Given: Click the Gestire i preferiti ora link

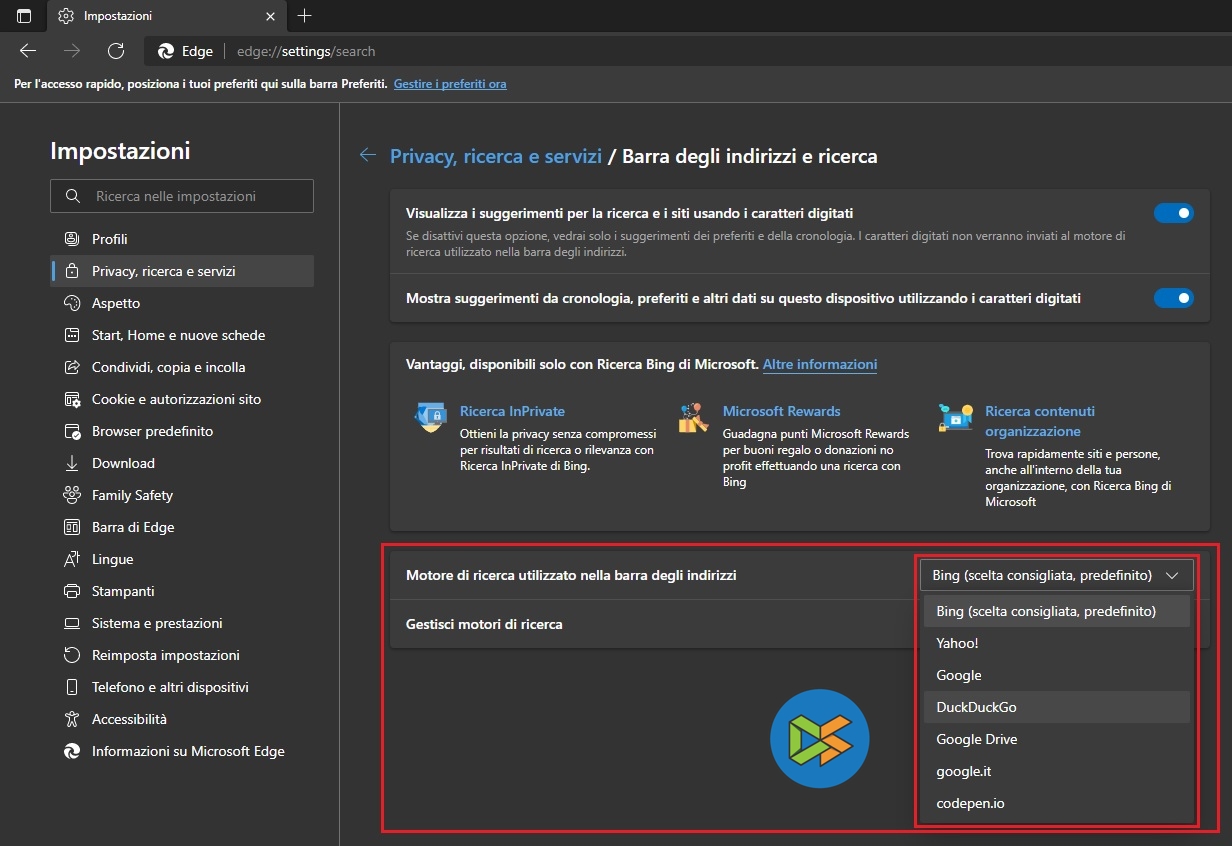Looking at the screenshot, I should 450,84.
